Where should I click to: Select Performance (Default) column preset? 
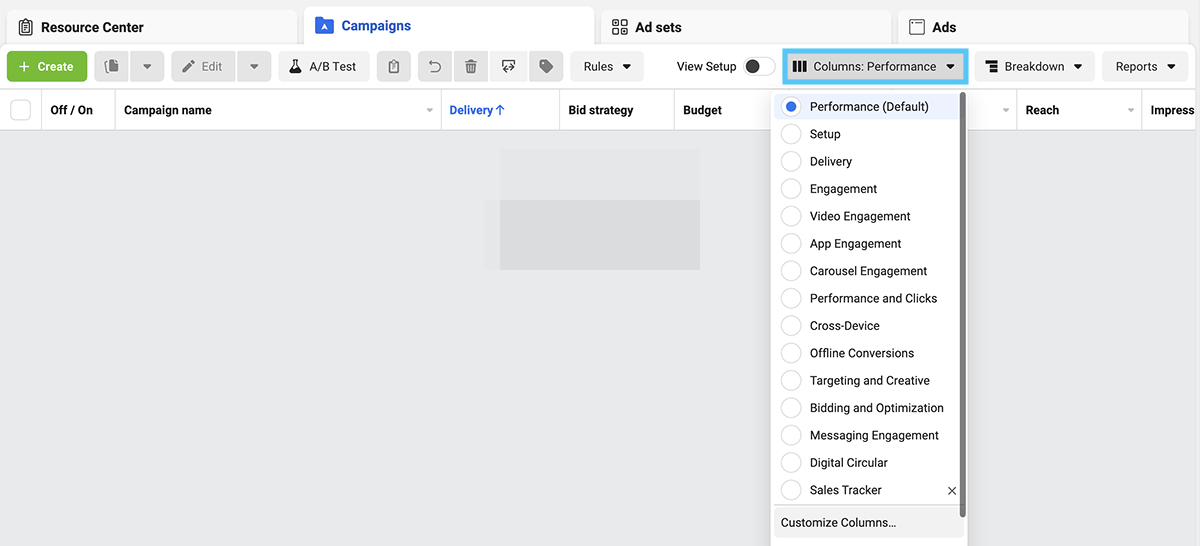(867, 107)
